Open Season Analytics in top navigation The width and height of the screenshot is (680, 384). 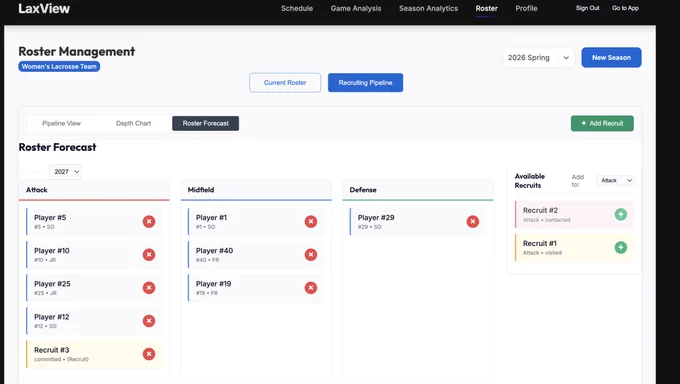[x=428, y=8]
